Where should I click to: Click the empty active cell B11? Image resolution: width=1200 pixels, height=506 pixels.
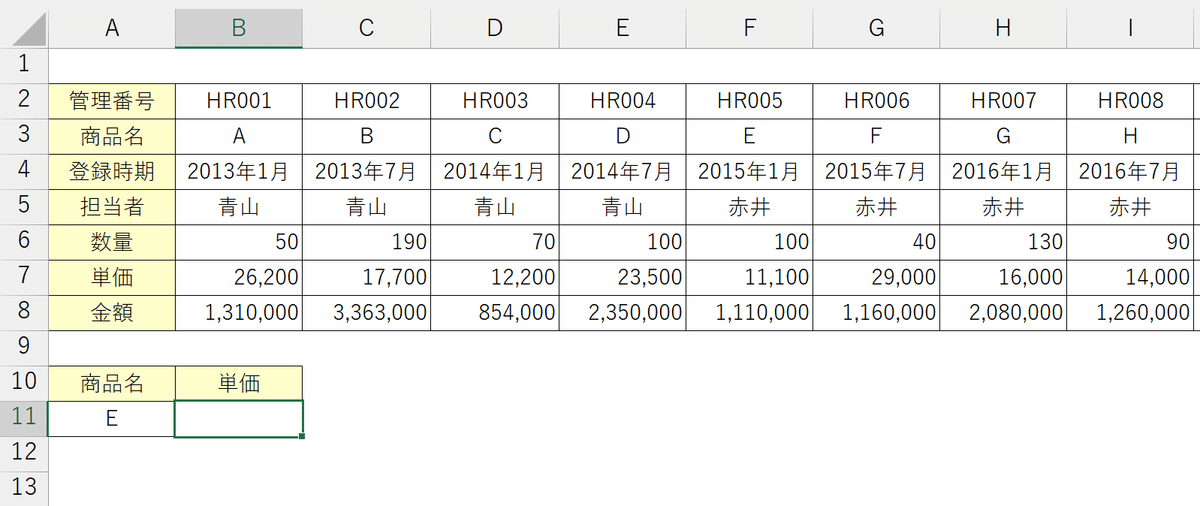239,418
